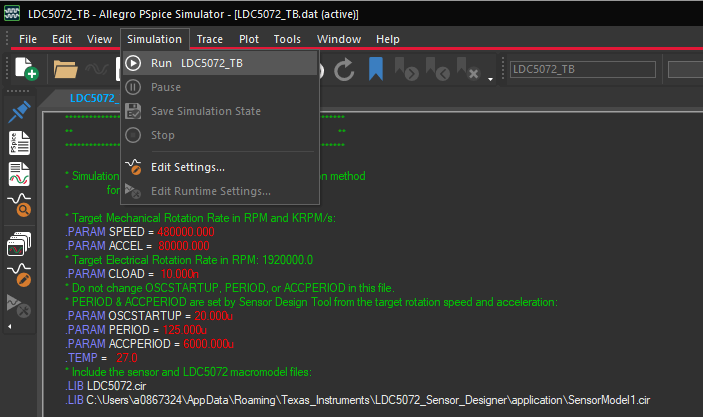Open the Plot menu
The image size is (703, 417).
click(x=249, y=39)
